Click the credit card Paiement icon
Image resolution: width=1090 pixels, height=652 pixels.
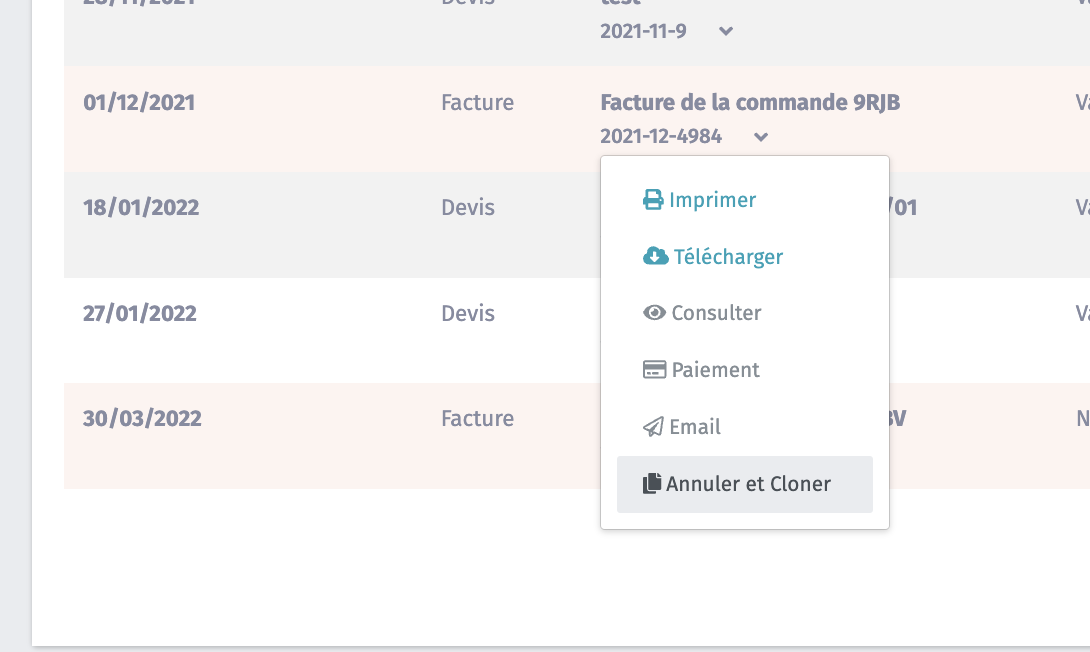[654, 370]
